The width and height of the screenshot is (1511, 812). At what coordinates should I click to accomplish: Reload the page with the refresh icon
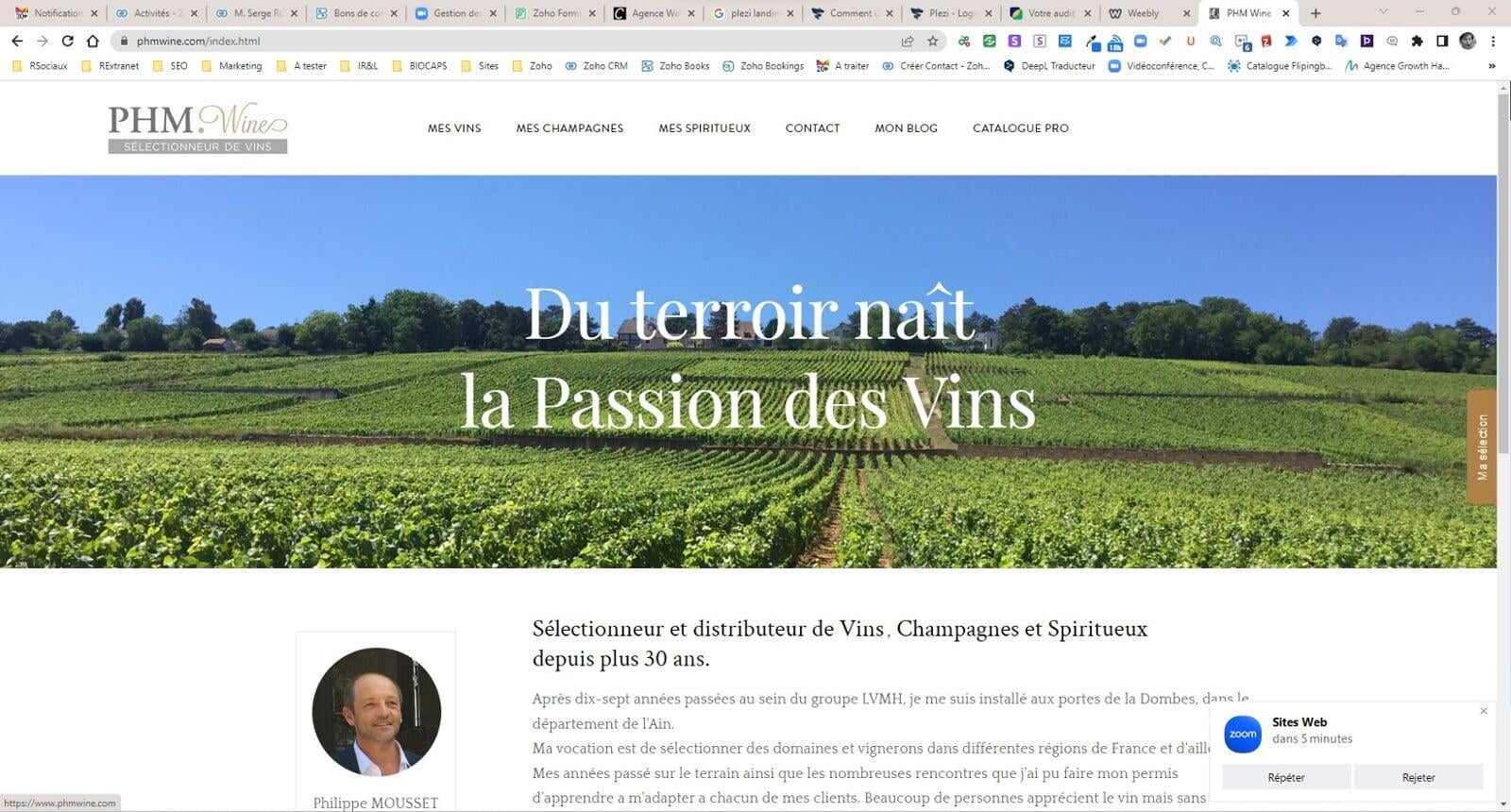click(x=67, y=41)
